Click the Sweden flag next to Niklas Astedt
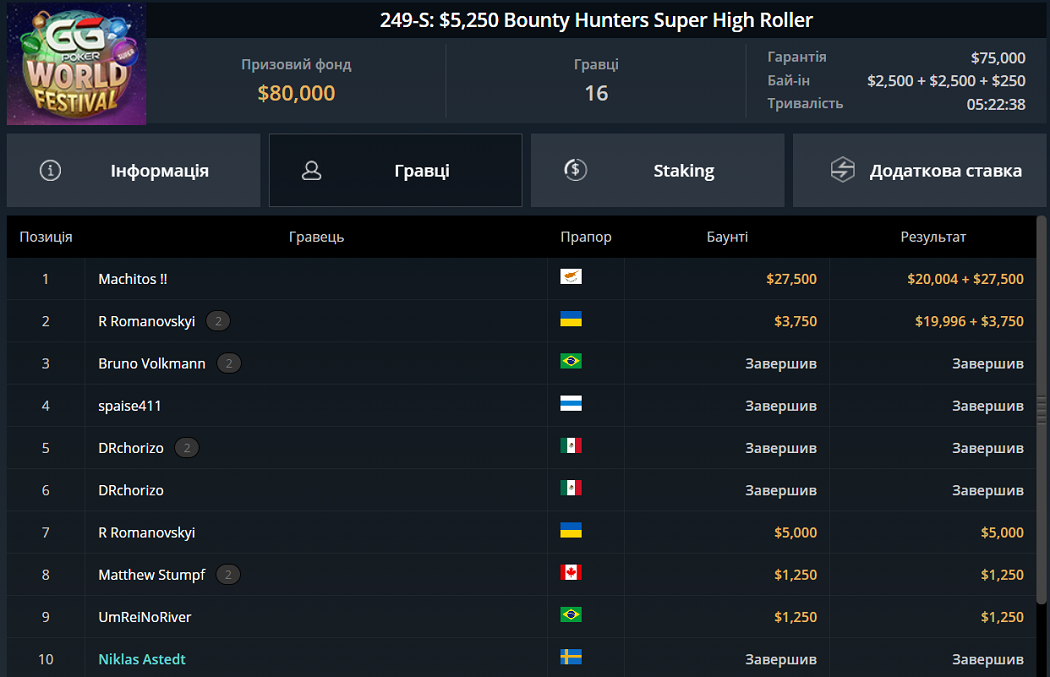This screenshot has height=677, width=1050. coord(571,657)
